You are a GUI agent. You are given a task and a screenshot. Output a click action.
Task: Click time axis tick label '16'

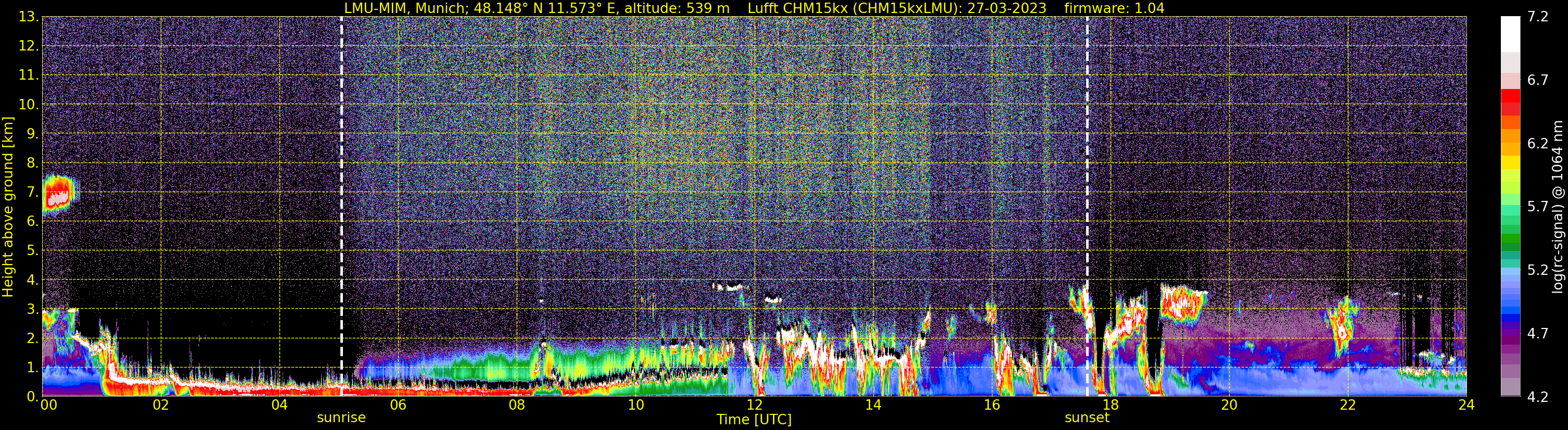click(991, 405)
